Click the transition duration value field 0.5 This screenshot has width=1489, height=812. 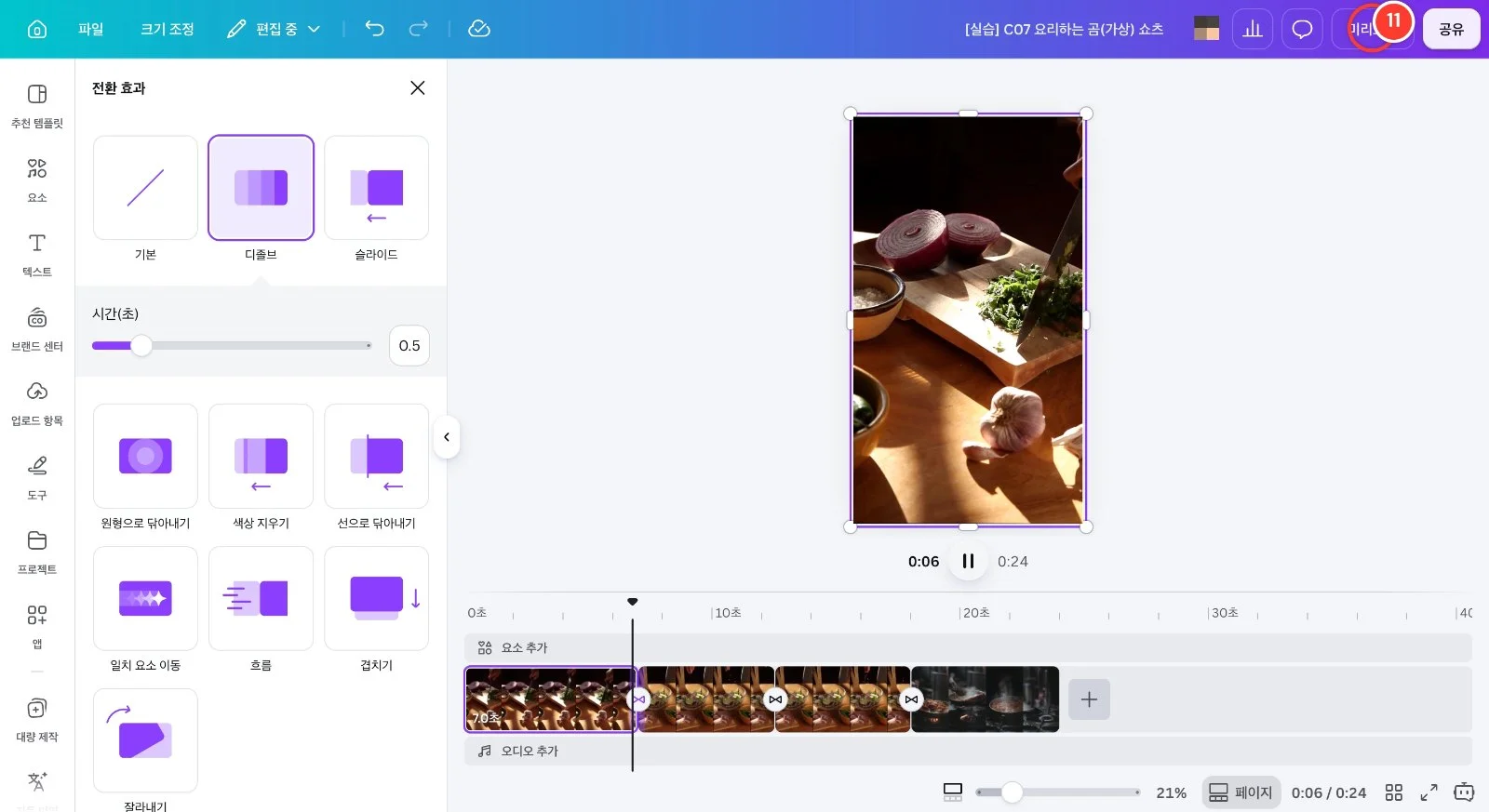[x=409, y=346]
